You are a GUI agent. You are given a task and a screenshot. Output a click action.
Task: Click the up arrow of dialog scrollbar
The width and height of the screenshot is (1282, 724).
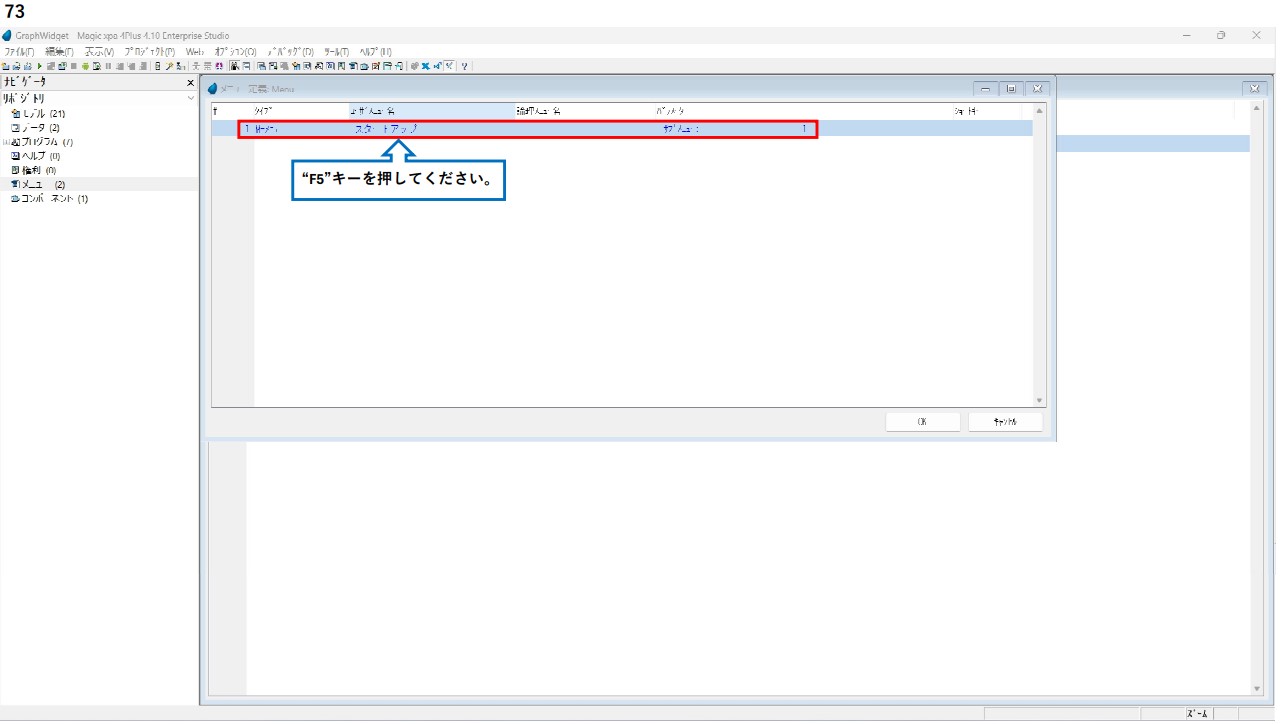click(1039, 111)
